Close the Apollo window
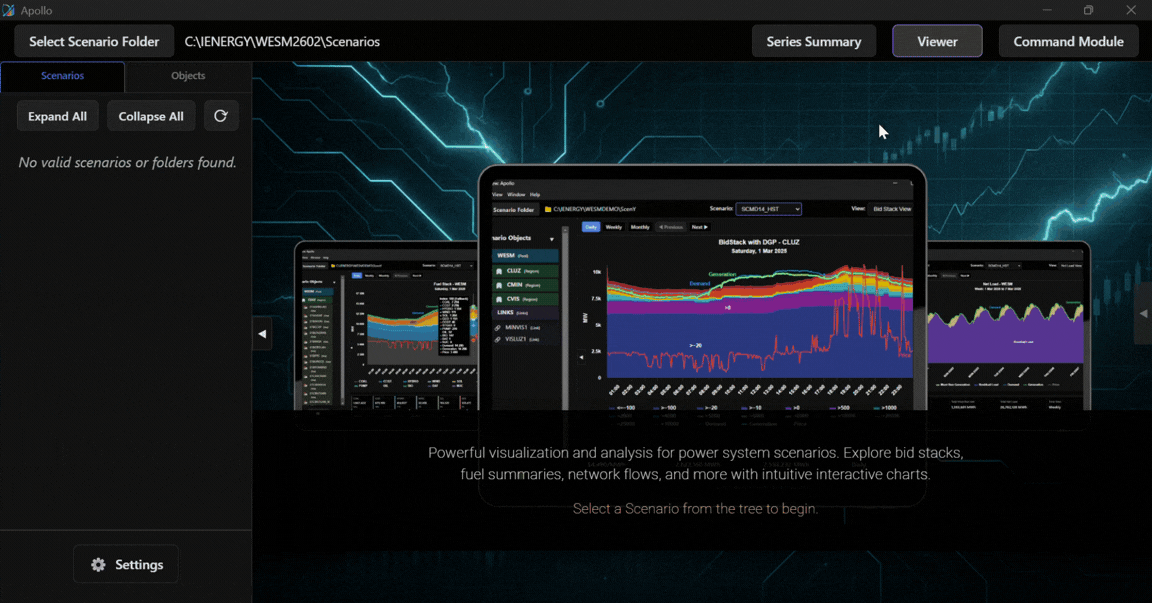Viewport: 1152px width, 603px height. (x=1131, y=10)
